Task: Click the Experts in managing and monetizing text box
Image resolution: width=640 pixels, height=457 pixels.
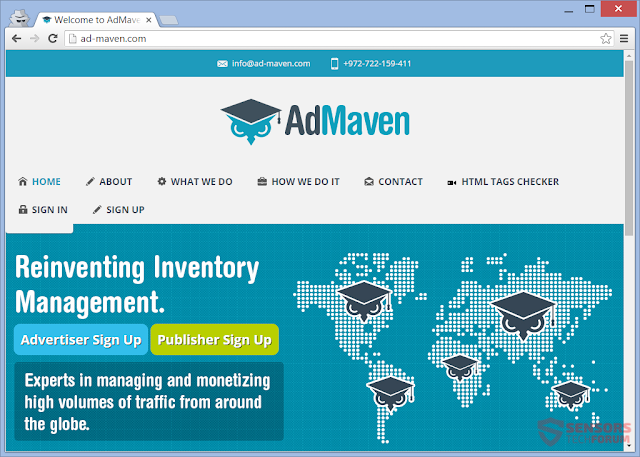Action: coord(149,402)
